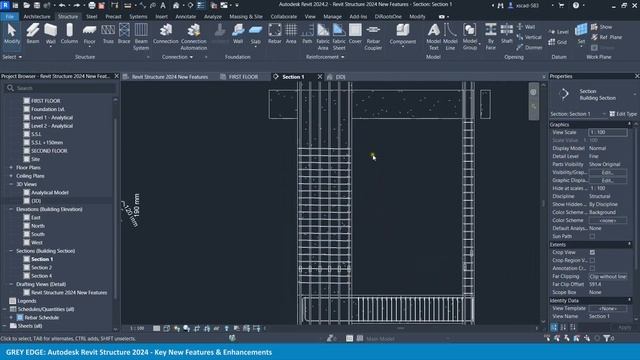640x360 pixels.
Task: Select the Dormer opening tool
Action: [x=529, y=47]
